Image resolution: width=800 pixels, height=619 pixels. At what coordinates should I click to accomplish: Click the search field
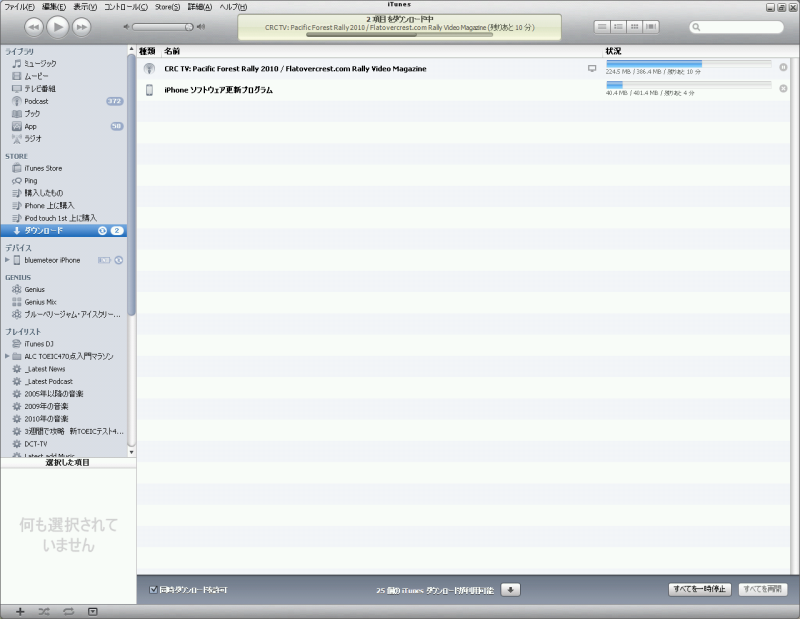click(736, 27)
